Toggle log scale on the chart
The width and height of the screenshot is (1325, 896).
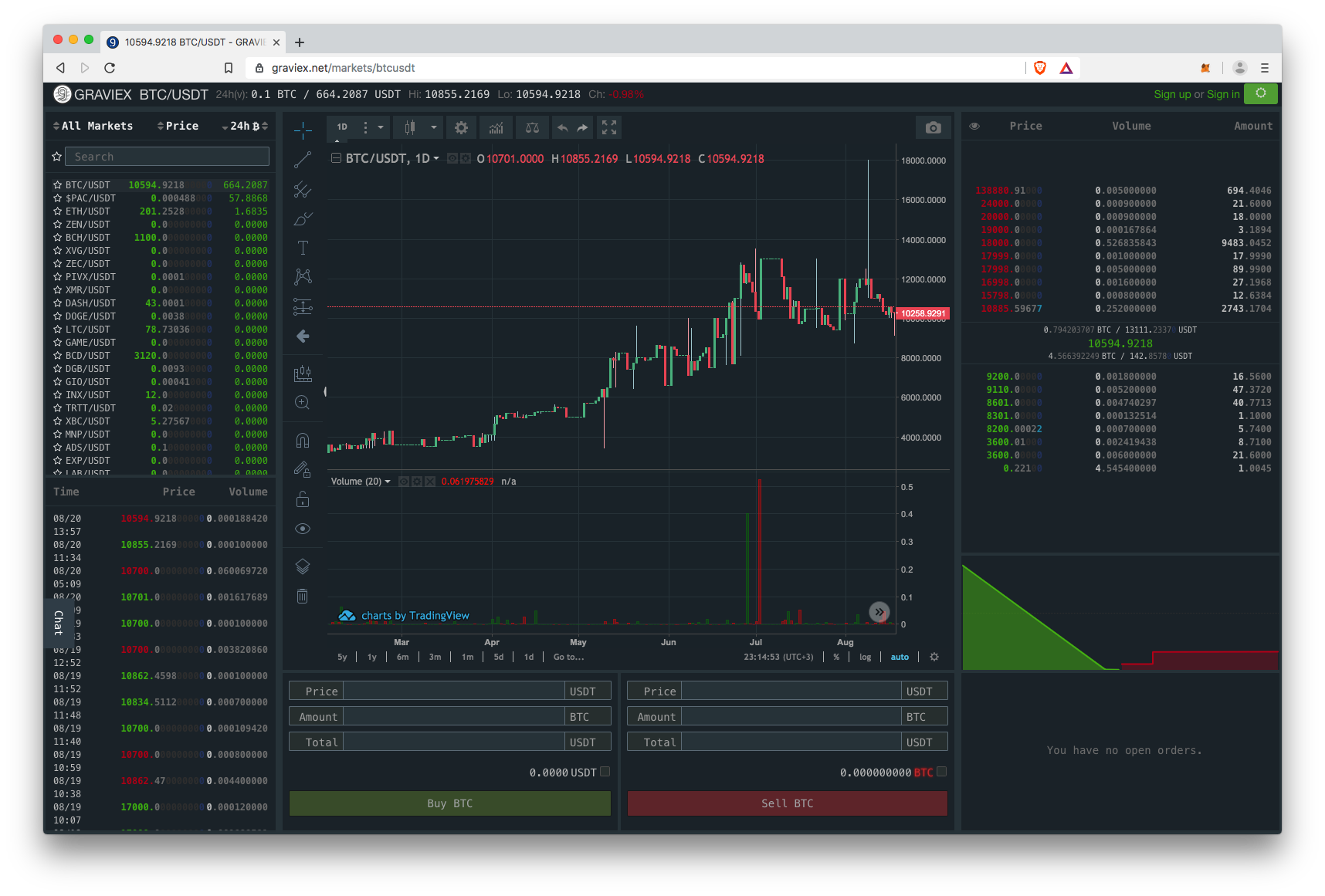[865, 658]
